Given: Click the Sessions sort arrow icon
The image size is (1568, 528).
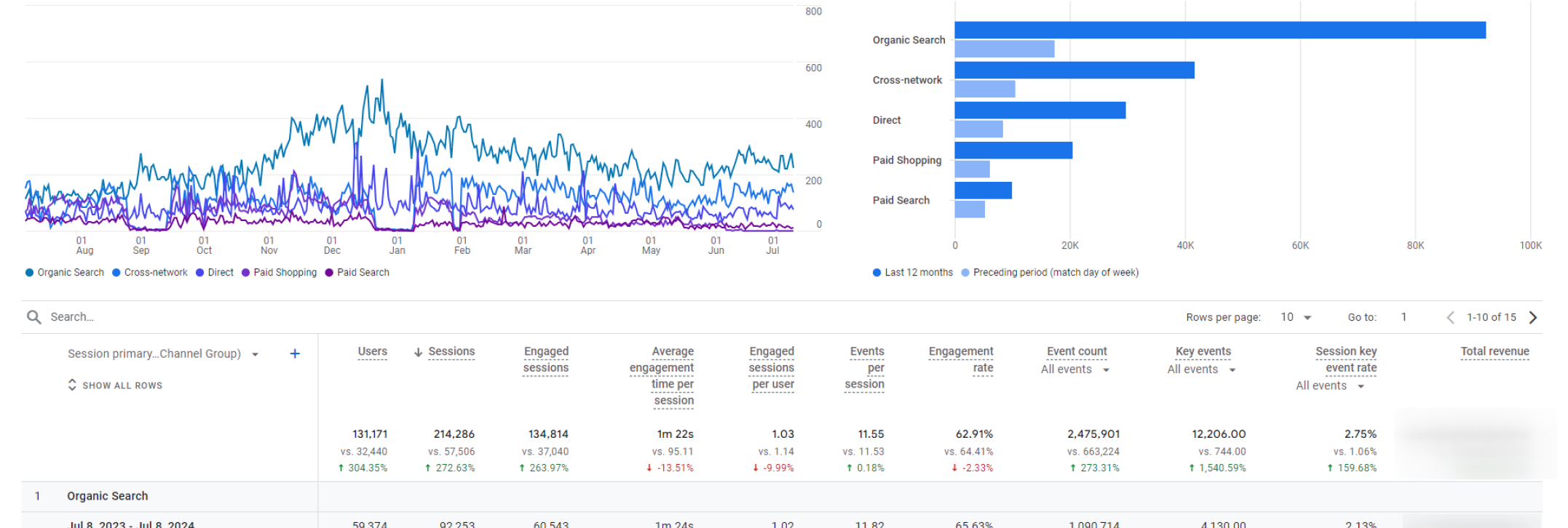Looking at the screenshot, I should click(418, 352).
